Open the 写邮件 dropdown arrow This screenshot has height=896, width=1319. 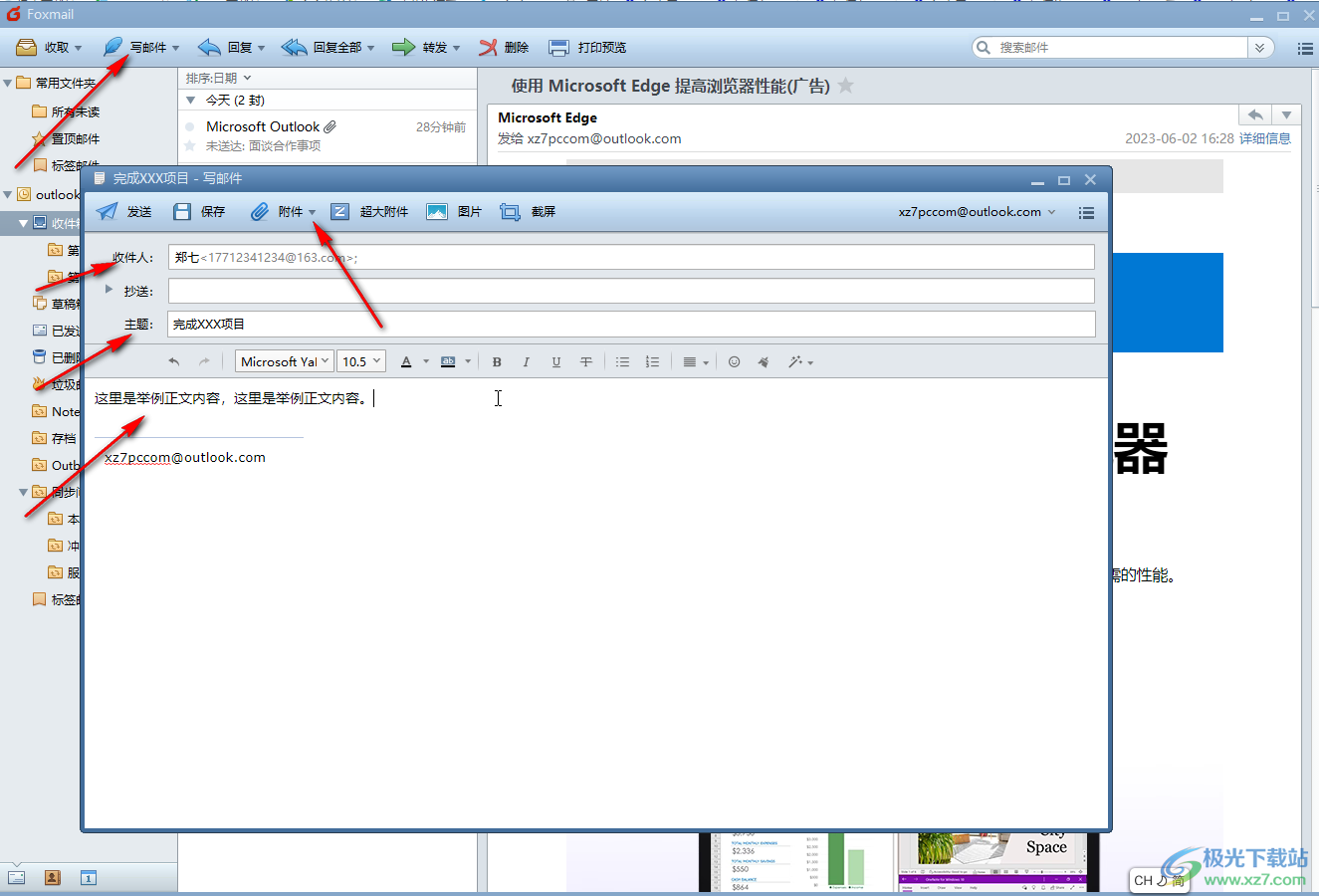tap(176, 48)
